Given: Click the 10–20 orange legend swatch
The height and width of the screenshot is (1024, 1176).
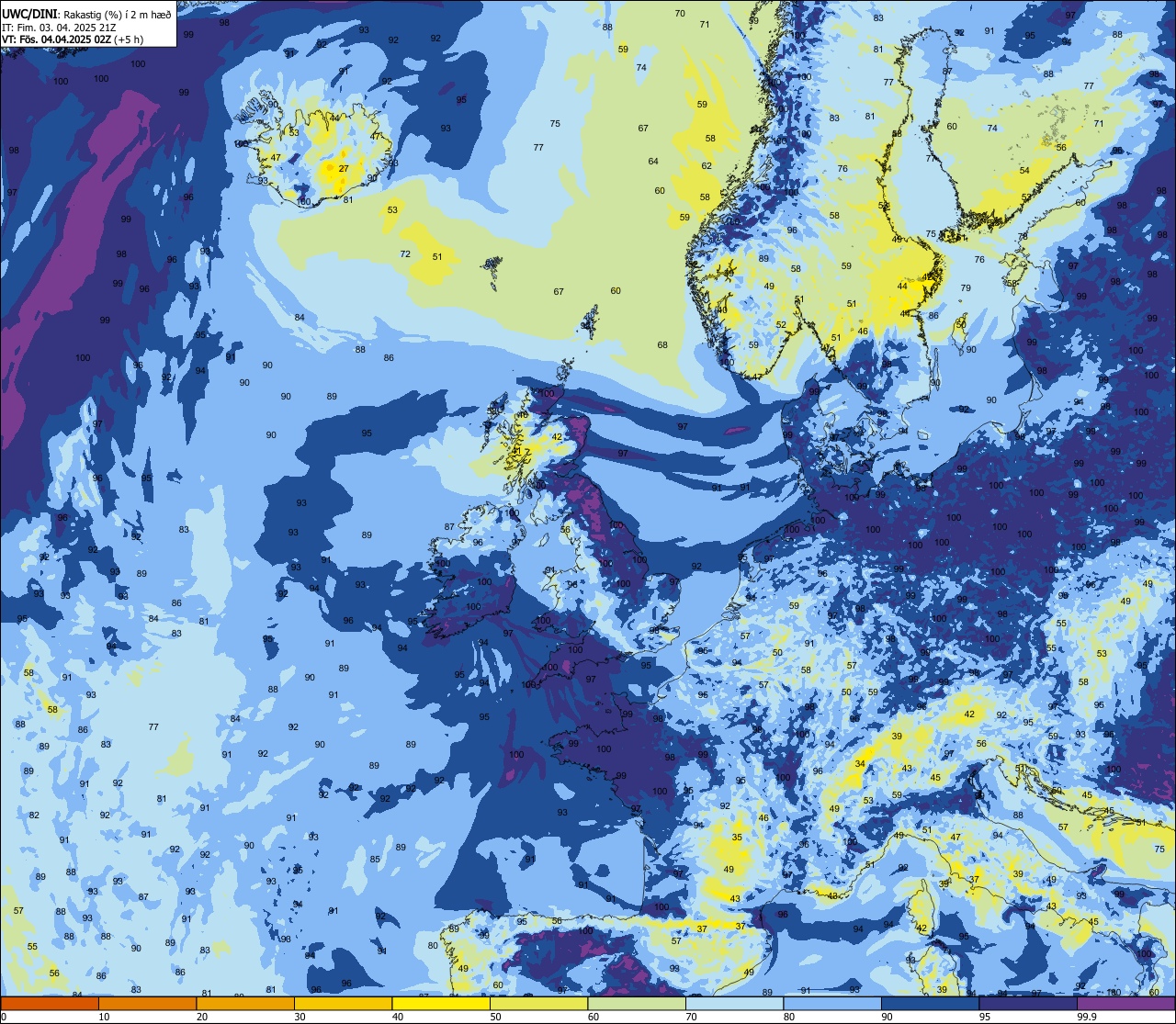Looking at the screenshot, I should (147, 1003).
